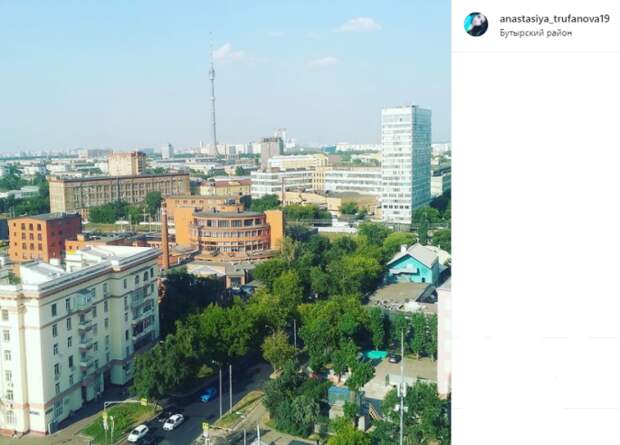Click the blue car on the street
The image size is (620, 445).
coord(207,394)
